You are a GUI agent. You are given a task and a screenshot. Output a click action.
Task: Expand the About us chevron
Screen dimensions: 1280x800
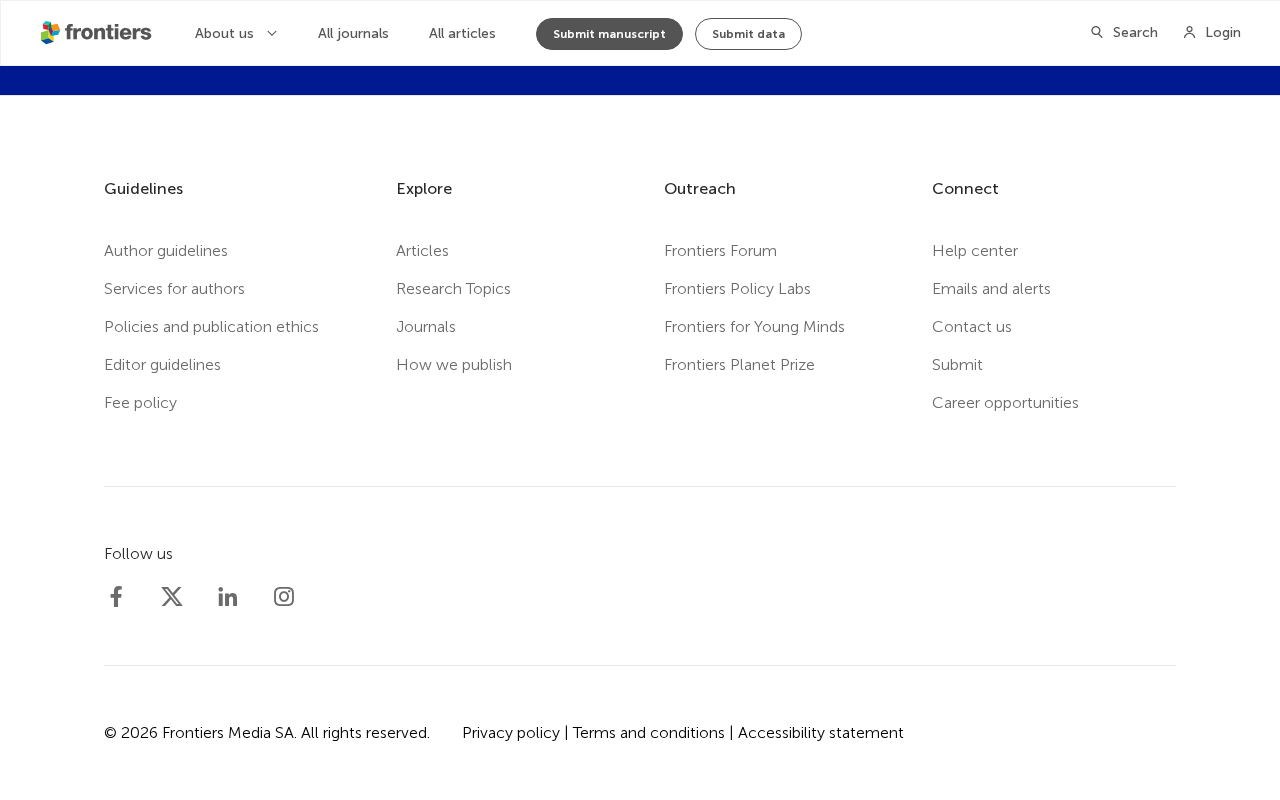pos(272,33)
